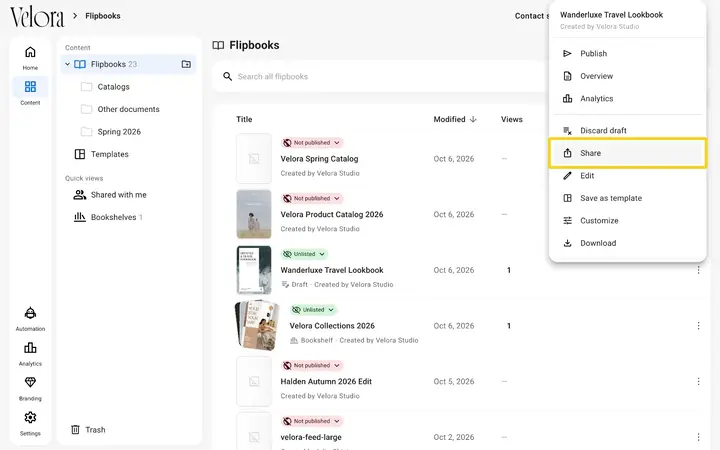Select Overview in the context menu
This screenshot has width=720, height=450.
[627, 76]
